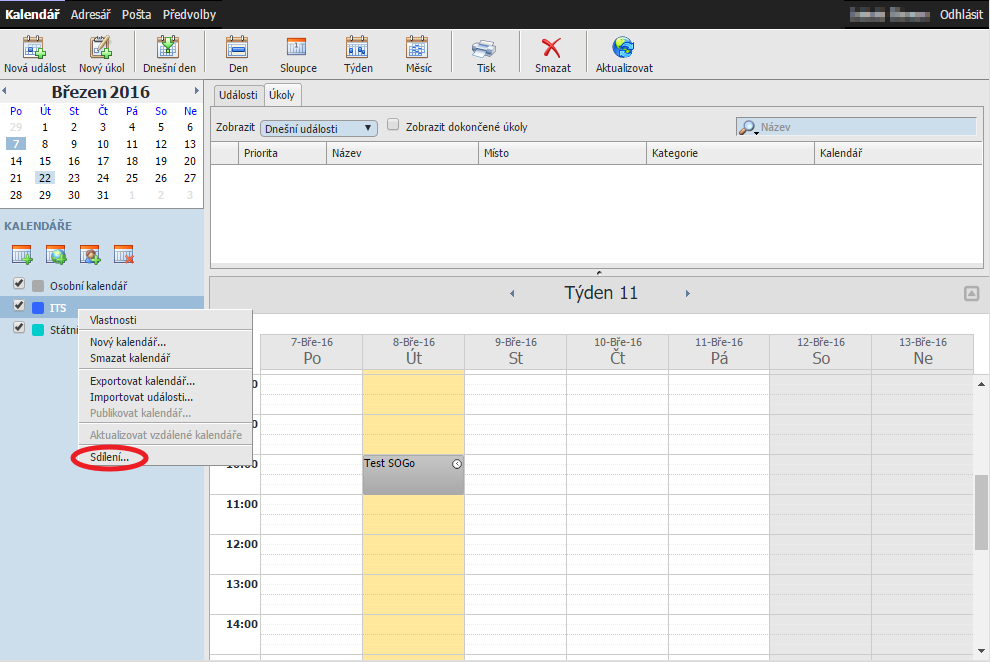Click the reminder icon on Test SOGo event

coord(457,464)
